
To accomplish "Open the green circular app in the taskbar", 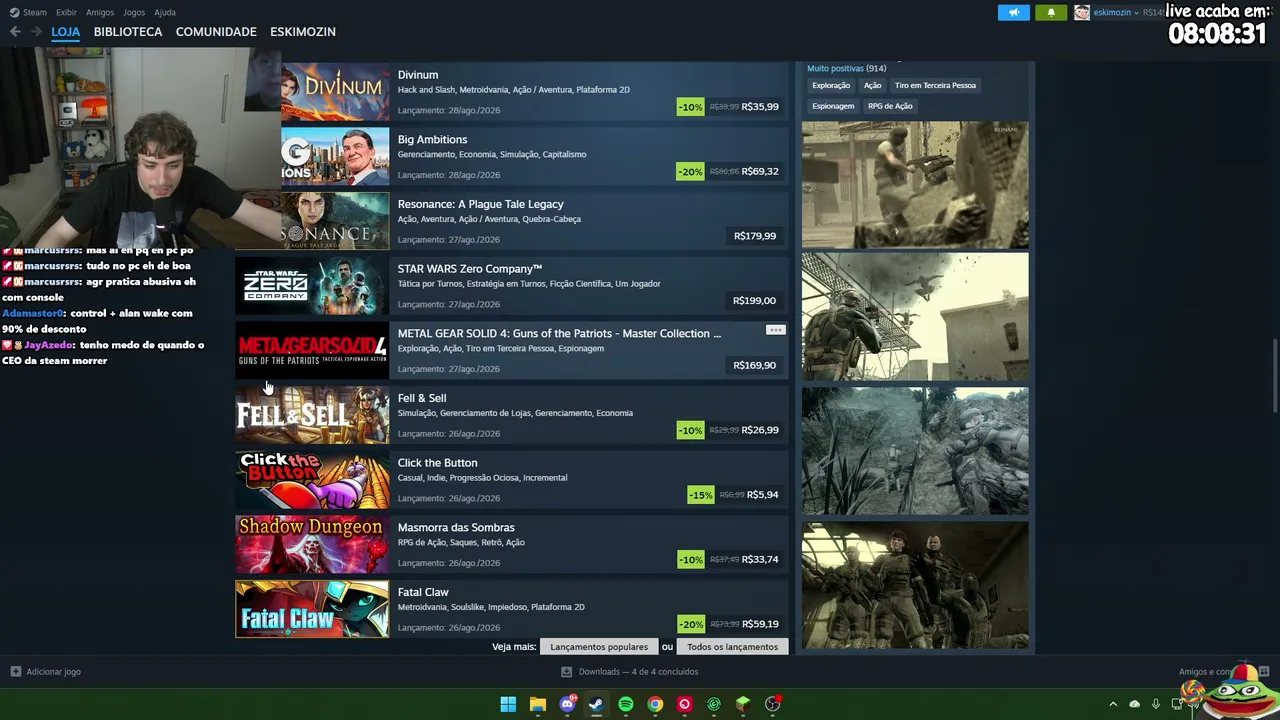I will click(x=713, y=704).
